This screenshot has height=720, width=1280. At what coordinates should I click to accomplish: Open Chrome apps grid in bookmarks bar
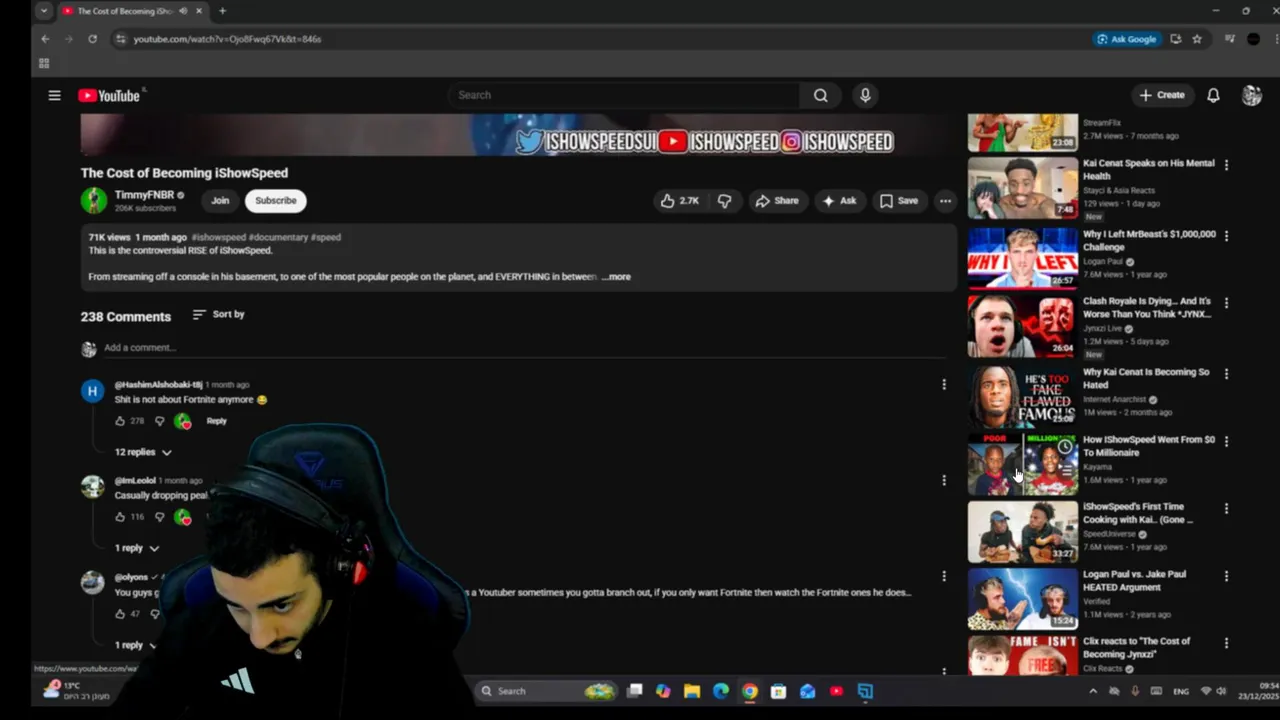point(44,63)
